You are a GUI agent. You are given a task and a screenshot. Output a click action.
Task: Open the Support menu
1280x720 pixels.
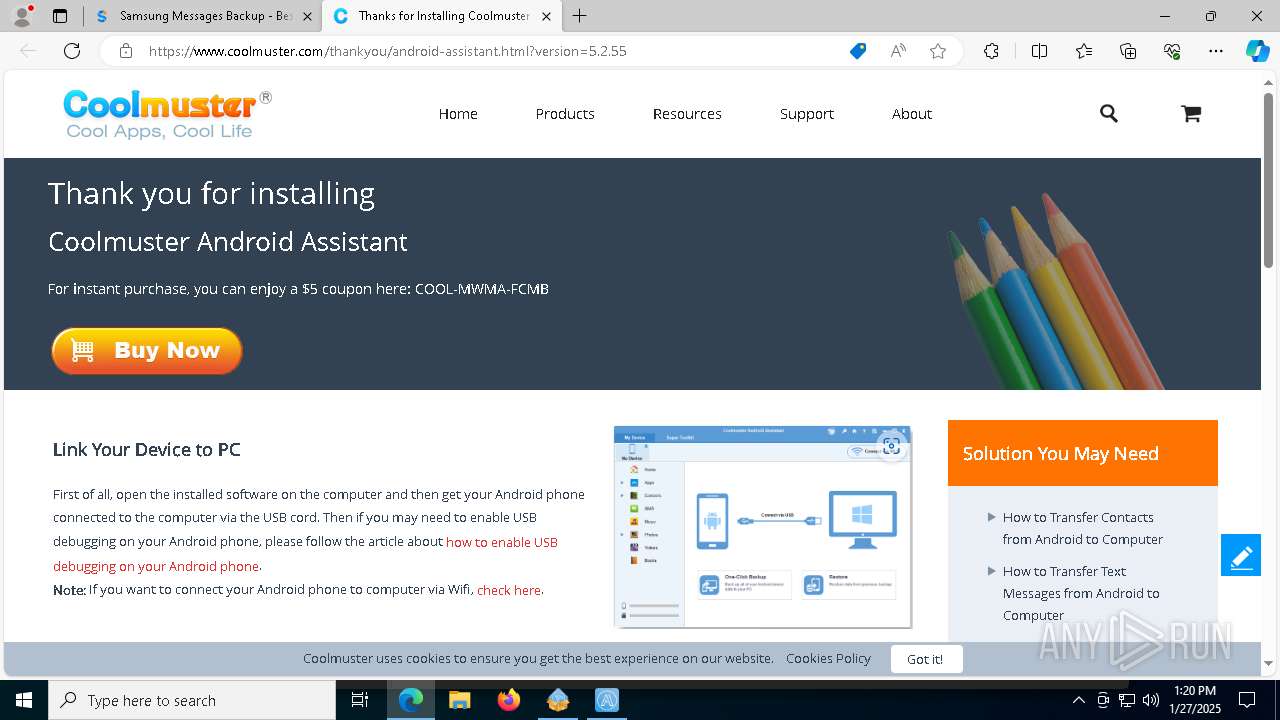tap(807, 114)
